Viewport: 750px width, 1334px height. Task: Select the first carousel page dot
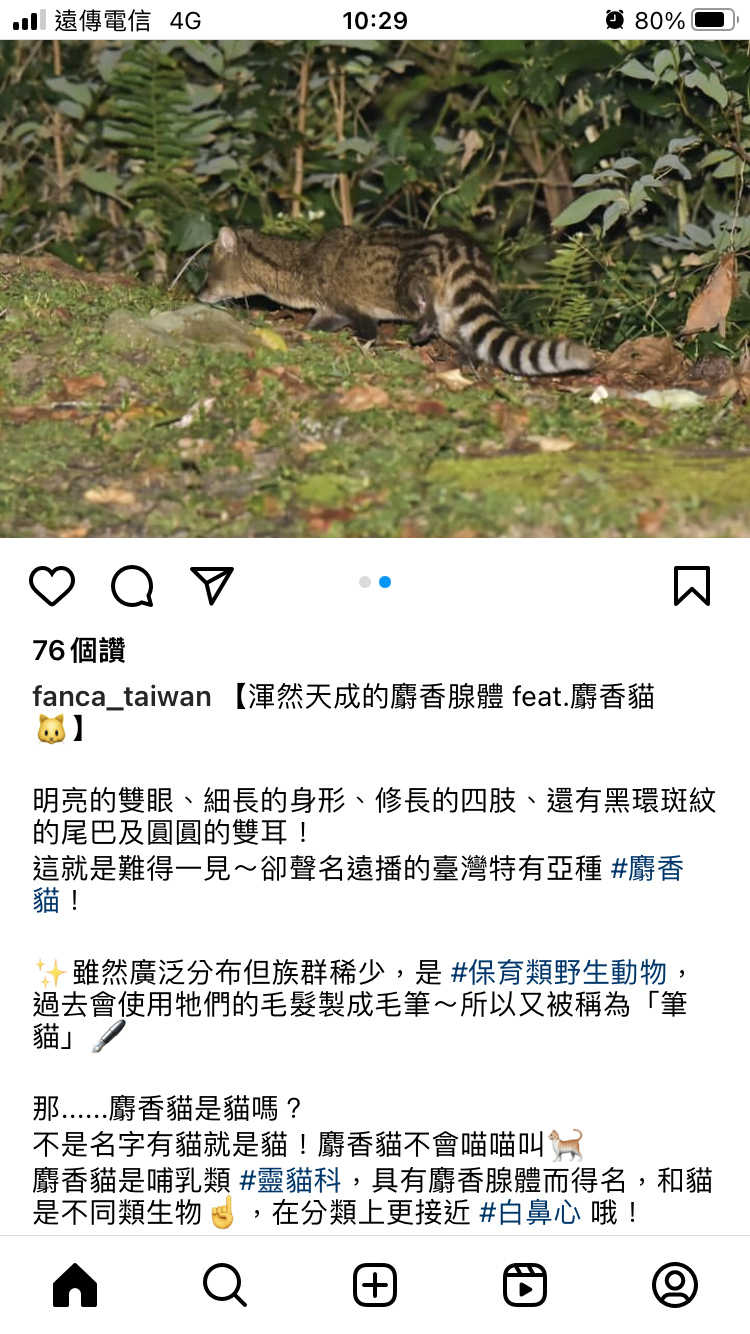coord(365,582)
